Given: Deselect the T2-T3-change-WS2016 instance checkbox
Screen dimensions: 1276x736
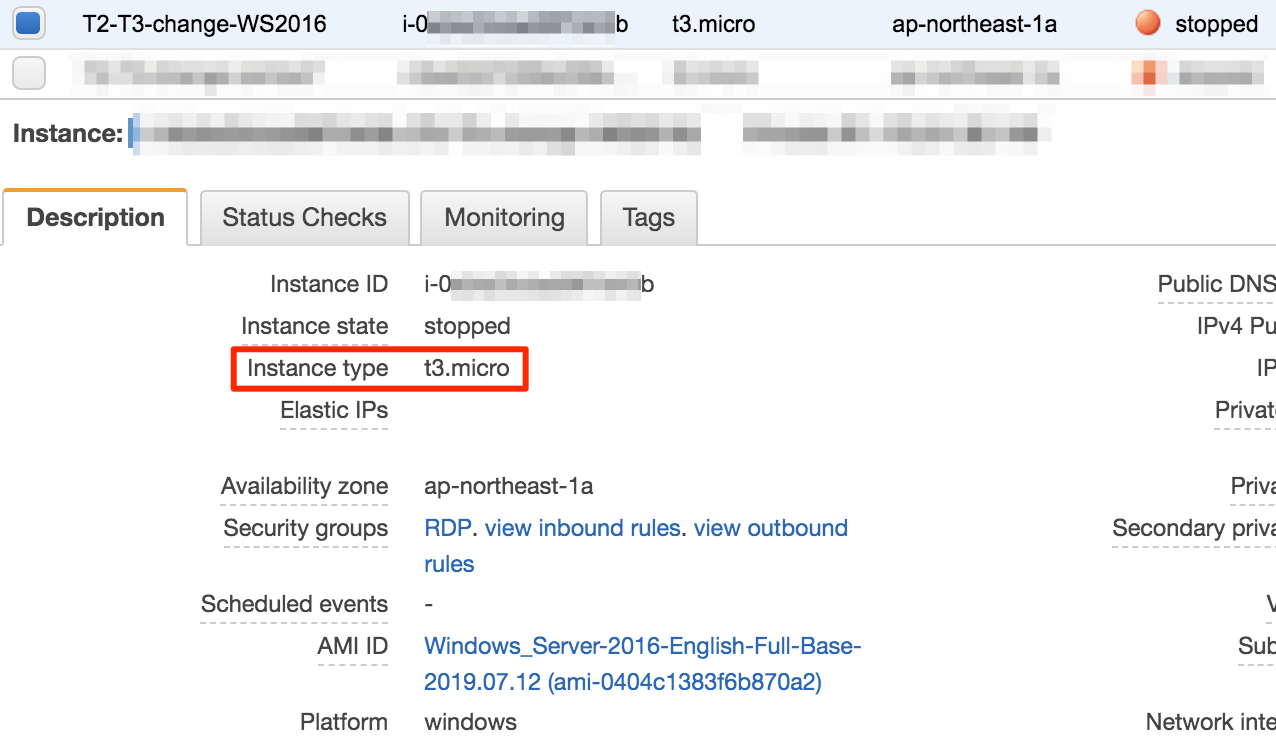Looking at the screenshot, I should (28, 24).
